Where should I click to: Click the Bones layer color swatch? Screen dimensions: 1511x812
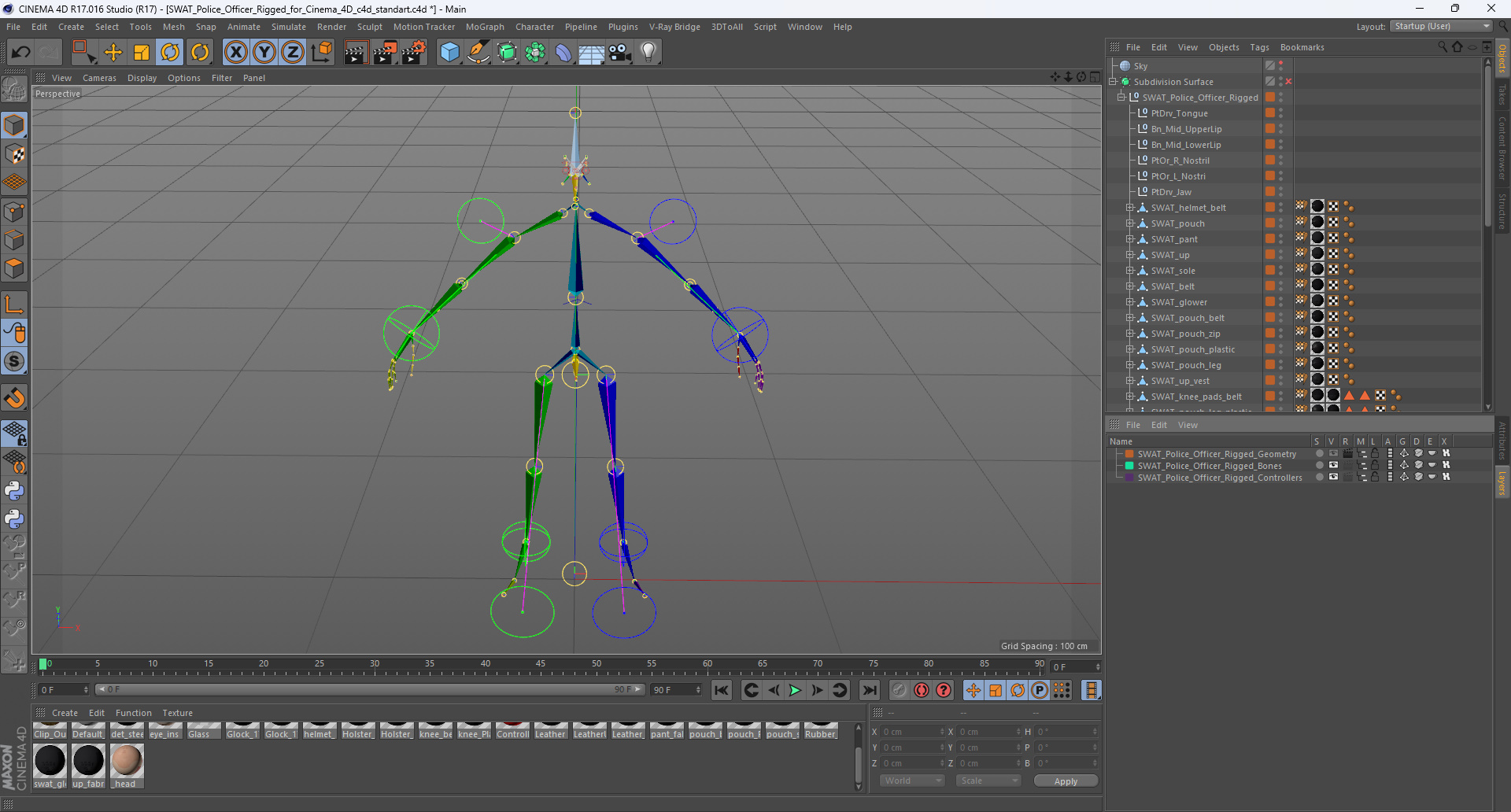[1129, 466]
